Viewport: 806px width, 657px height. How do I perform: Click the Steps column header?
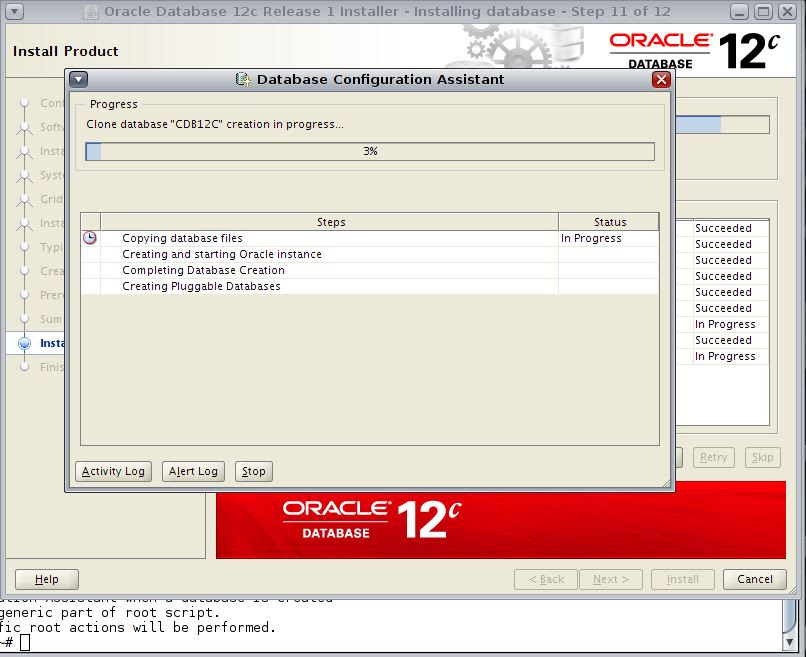(330, 222)
